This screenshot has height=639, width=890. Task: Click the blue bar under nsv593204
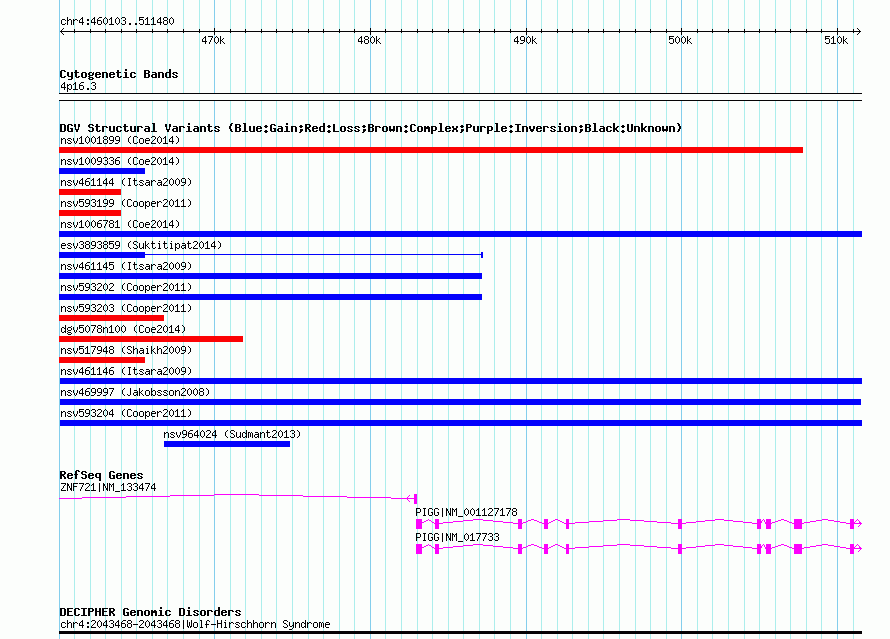click(460, 423)
